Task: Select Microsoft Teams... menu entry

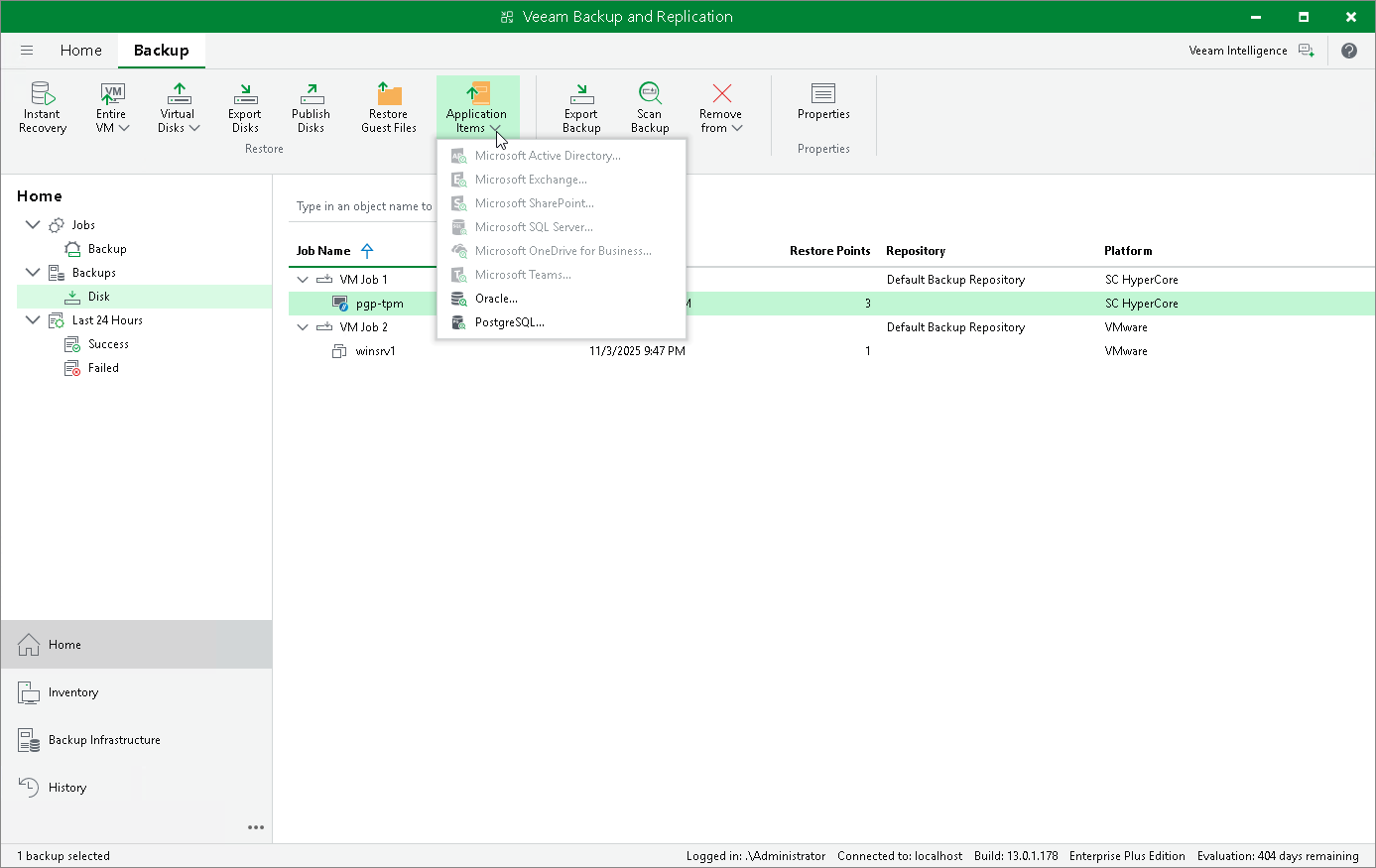Action: click(562, 275)
